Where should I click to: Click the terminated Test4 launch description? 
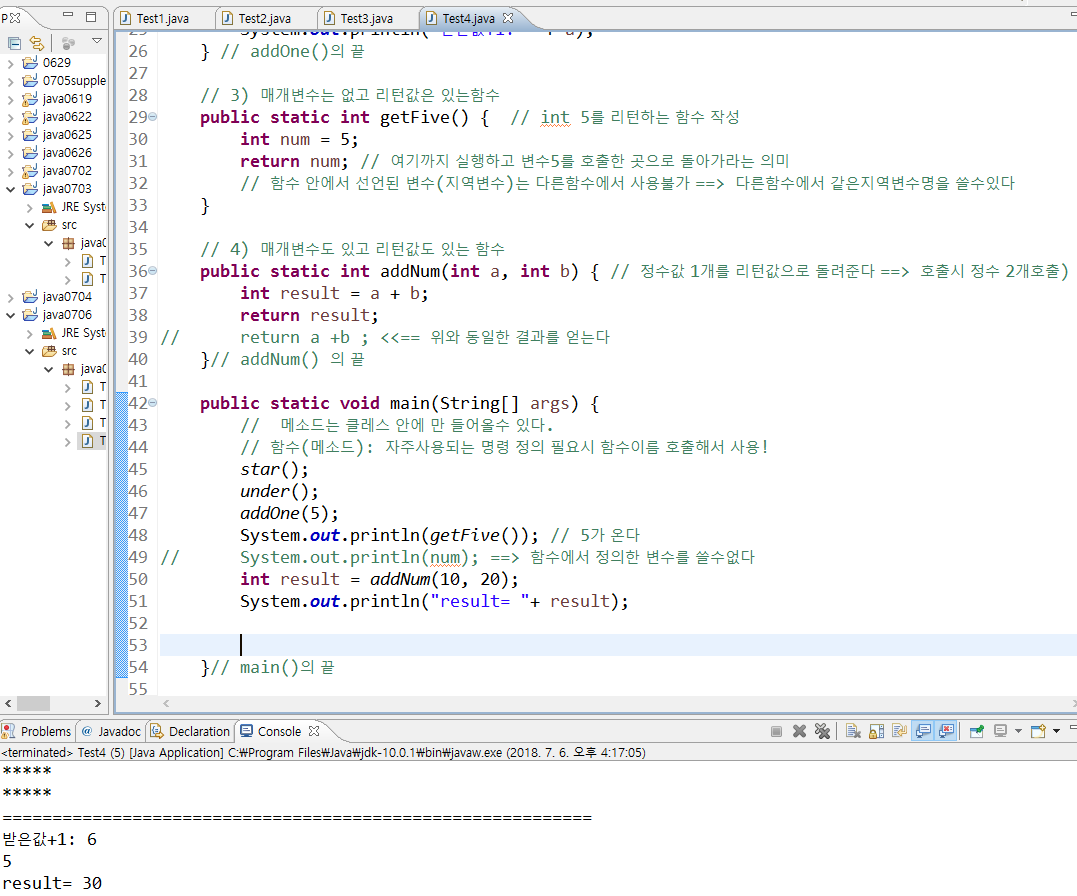(324, 752)
